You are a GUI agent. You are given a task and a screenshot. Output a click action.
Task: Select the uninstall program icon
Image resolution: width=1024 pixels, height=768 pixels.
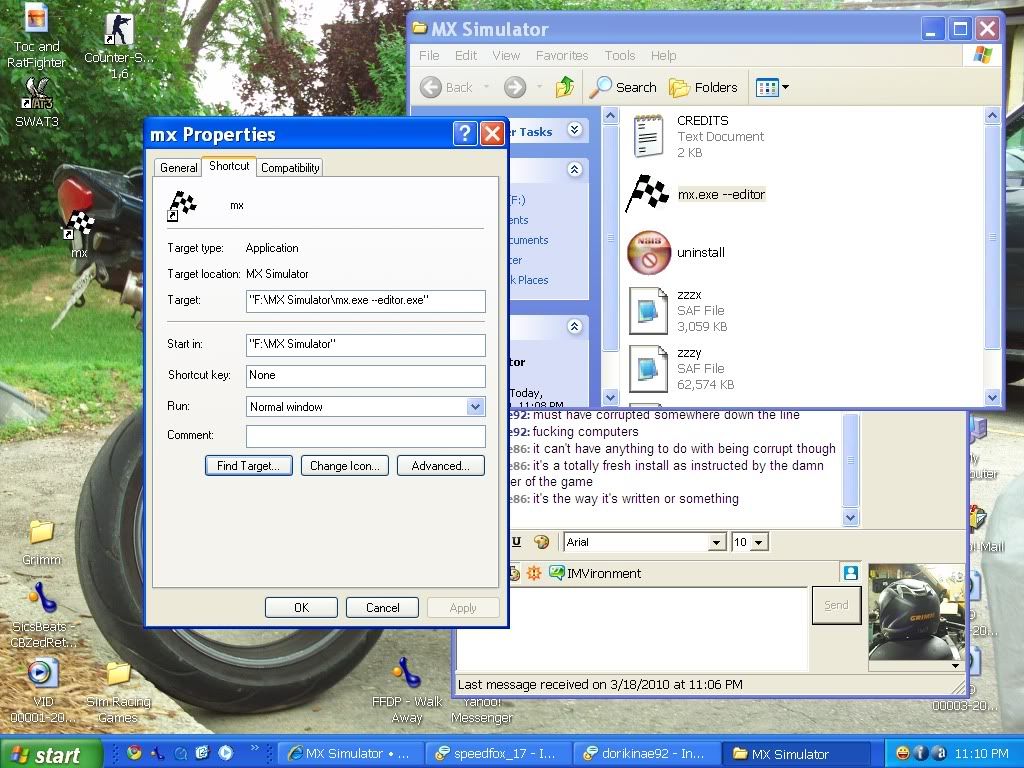(648, 253)
